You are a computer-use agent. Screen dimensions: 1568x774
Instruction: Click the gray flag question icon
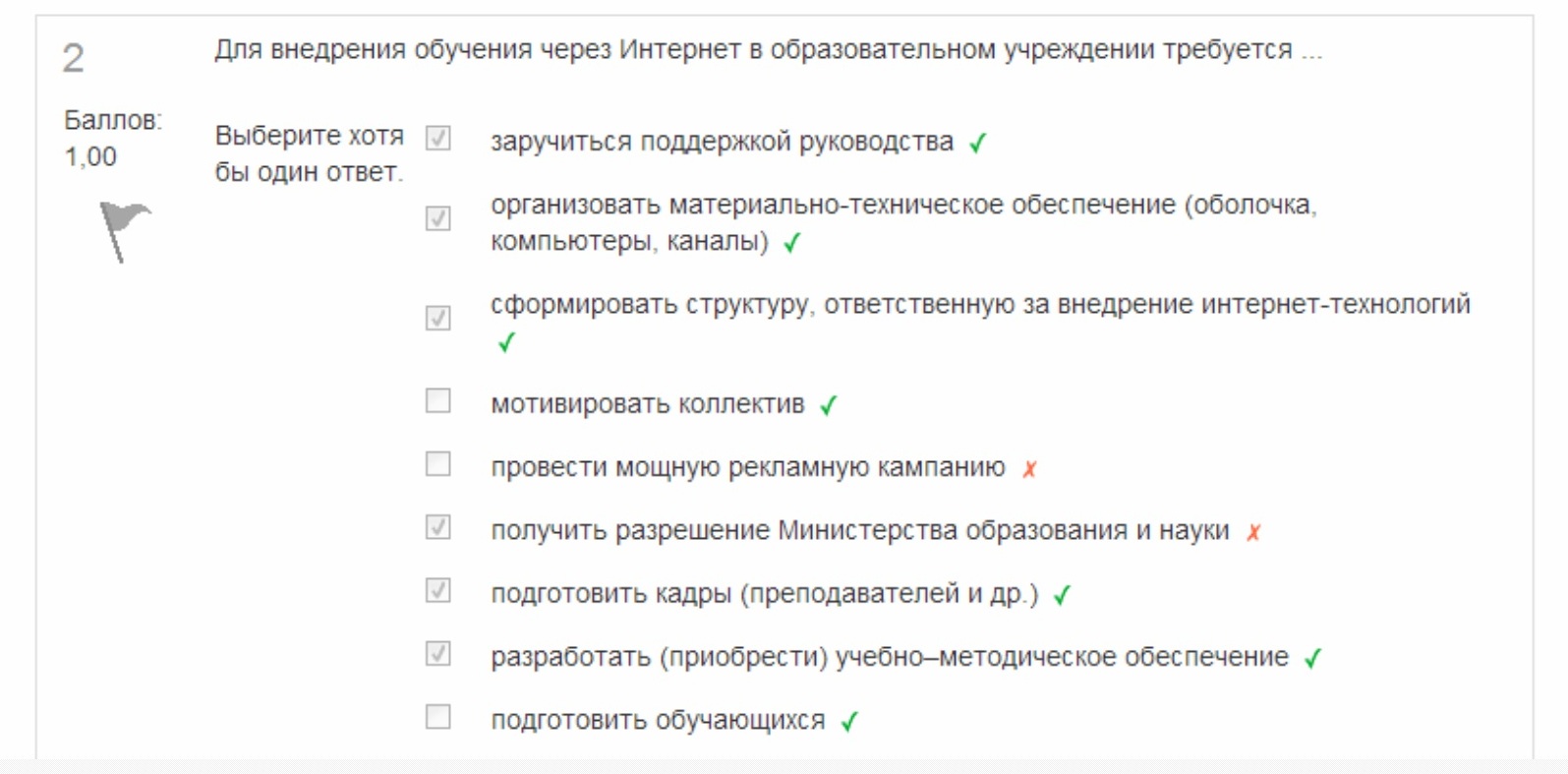tap(125, 232)
